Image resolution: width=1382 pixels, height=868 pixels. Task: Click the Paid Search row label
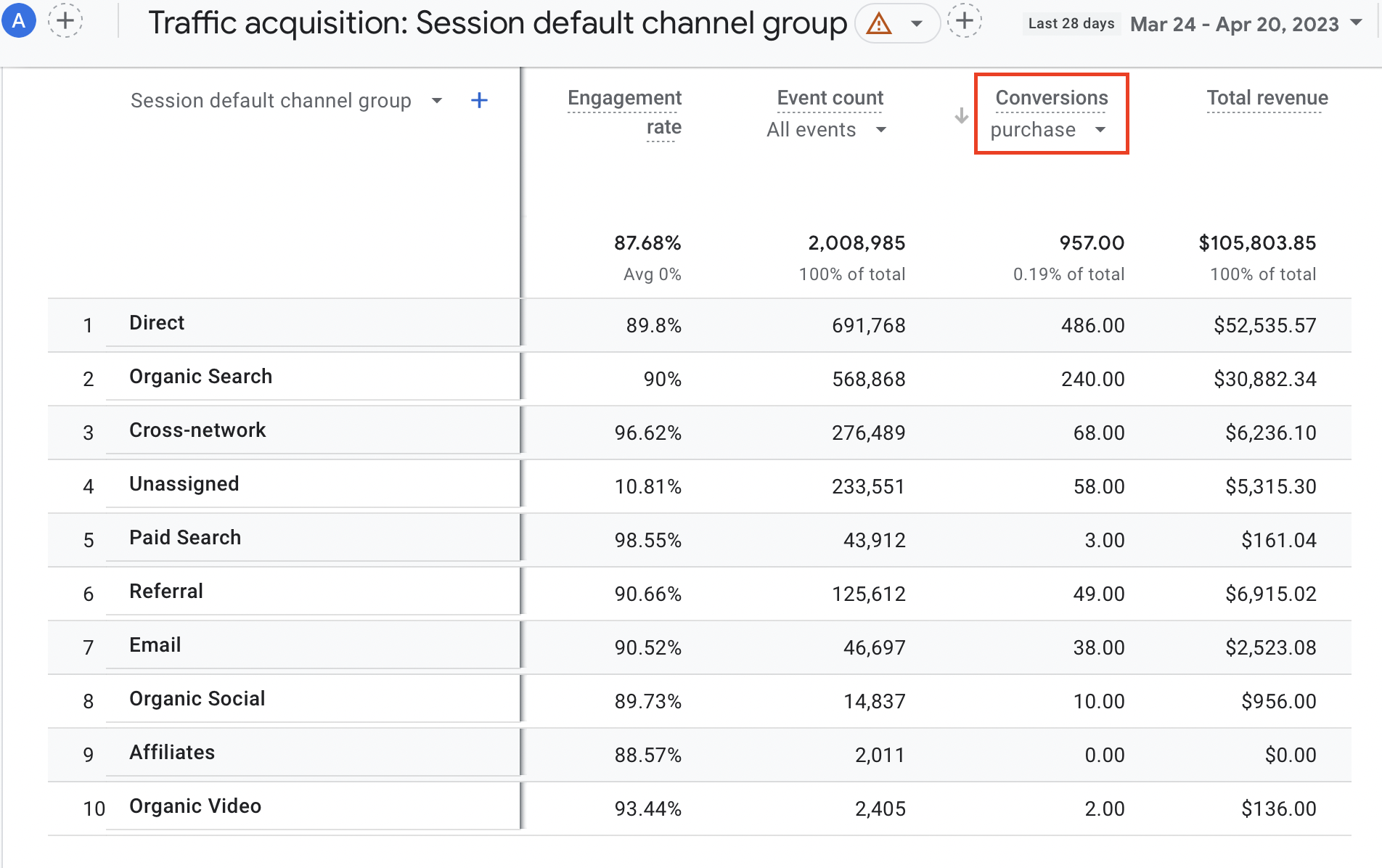pyautogui.click(x=185, y=538)
